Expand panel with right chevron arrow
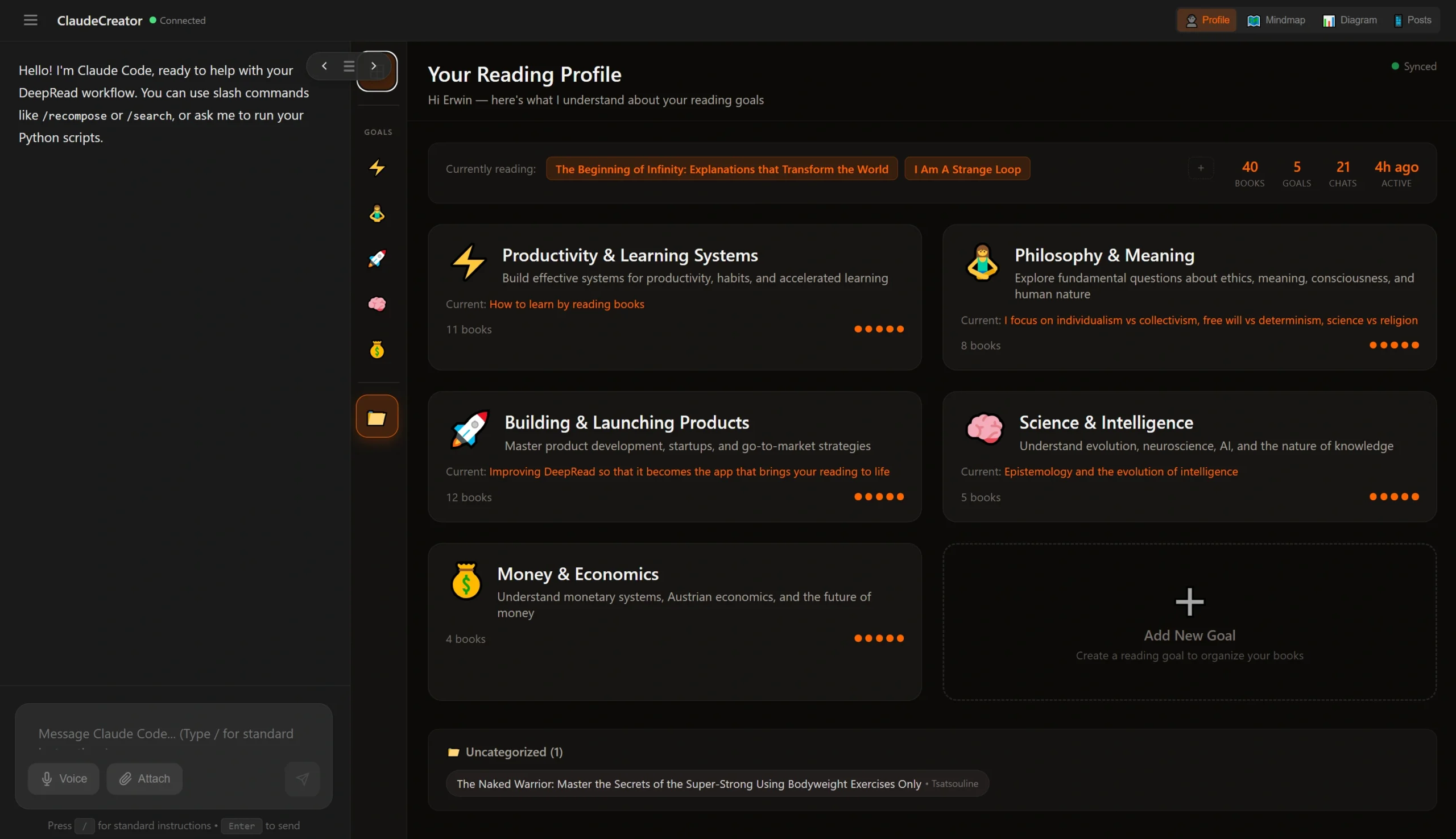Screen dimensions: 1456x839 374,67
